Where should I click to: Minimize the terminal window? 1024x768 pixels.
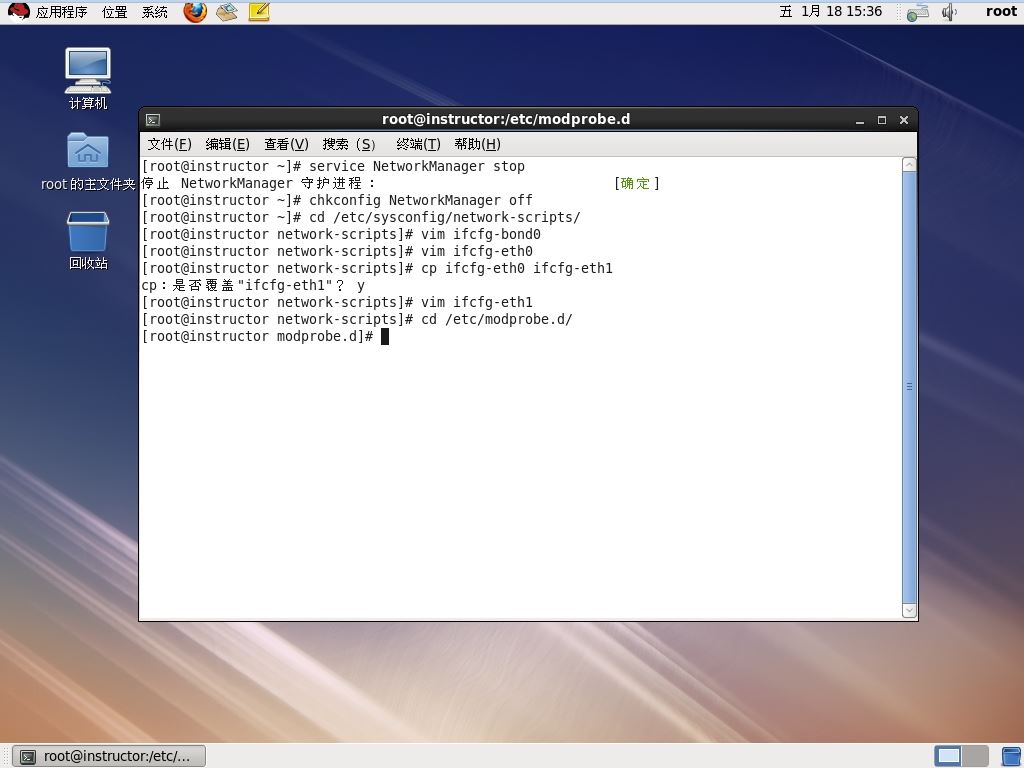coord(860,120)
